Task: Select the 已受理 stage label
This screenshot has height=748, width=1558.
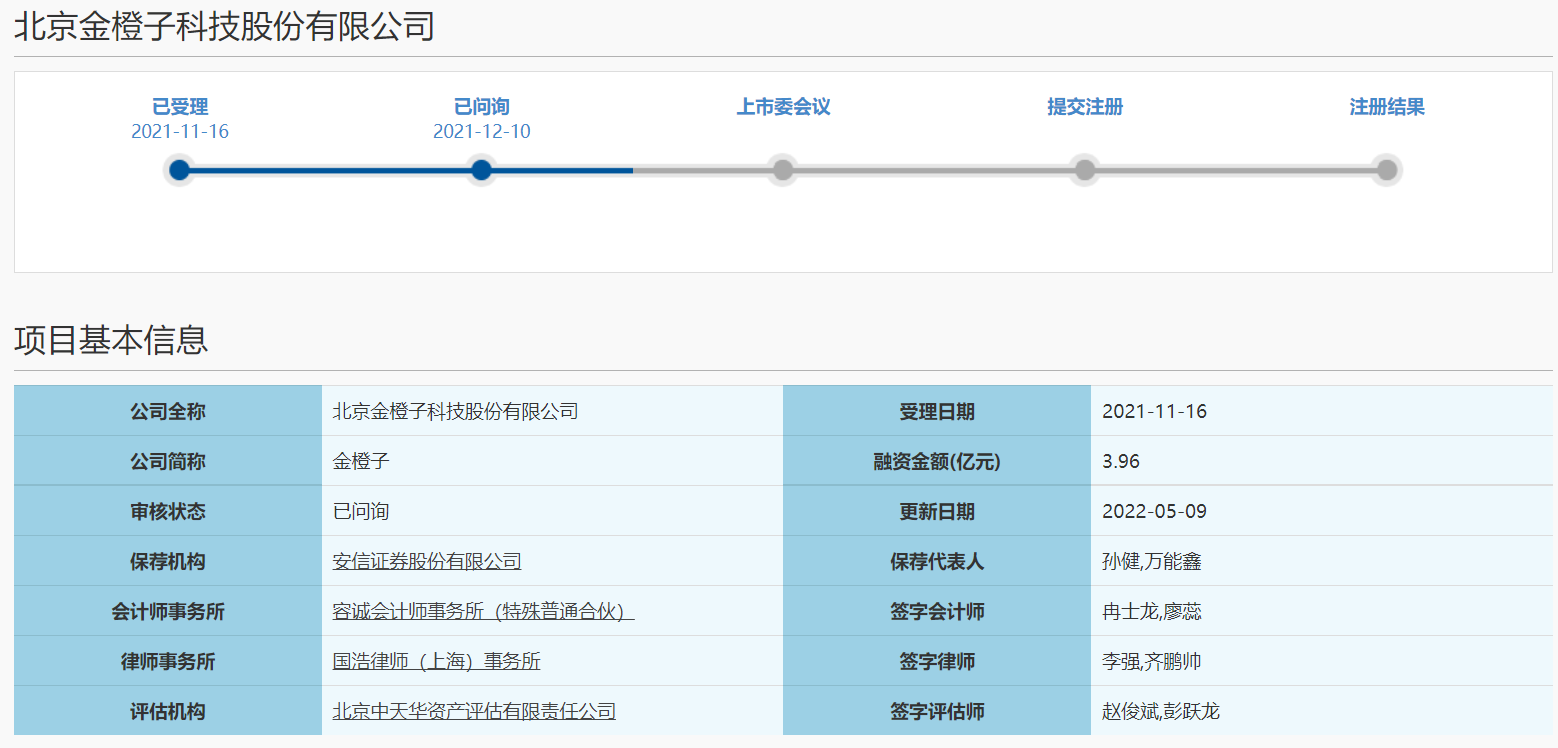Action: 180,107
